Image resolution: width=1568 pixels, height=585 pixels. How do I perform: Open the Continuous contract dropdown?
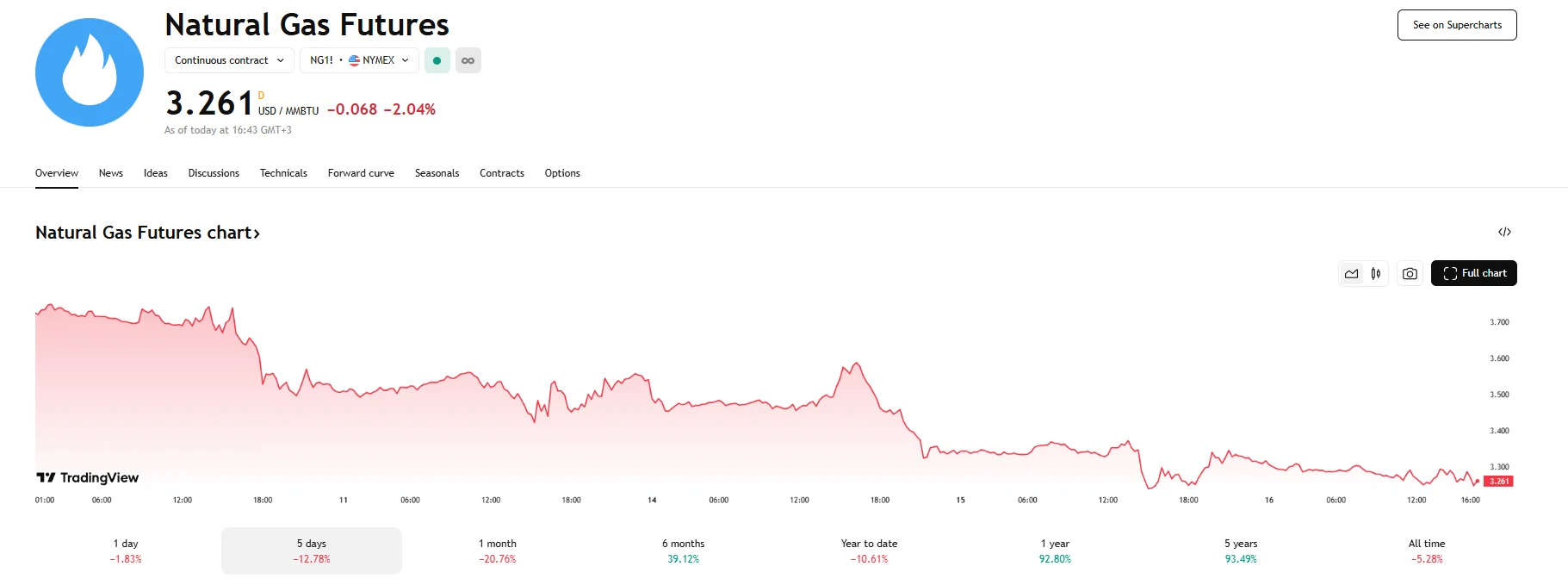229,60
